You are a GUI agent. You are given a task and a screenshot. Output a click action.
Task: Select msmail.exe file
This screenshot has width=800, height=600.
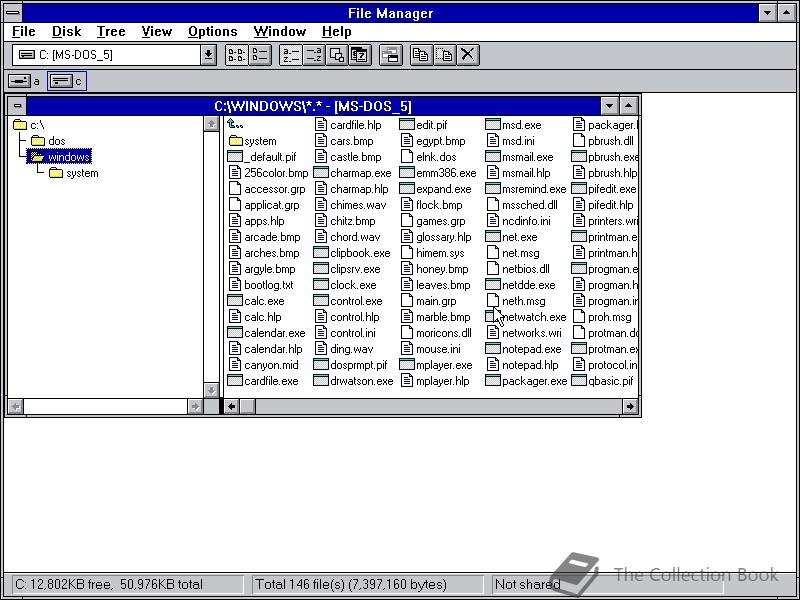tap(519, 157)
